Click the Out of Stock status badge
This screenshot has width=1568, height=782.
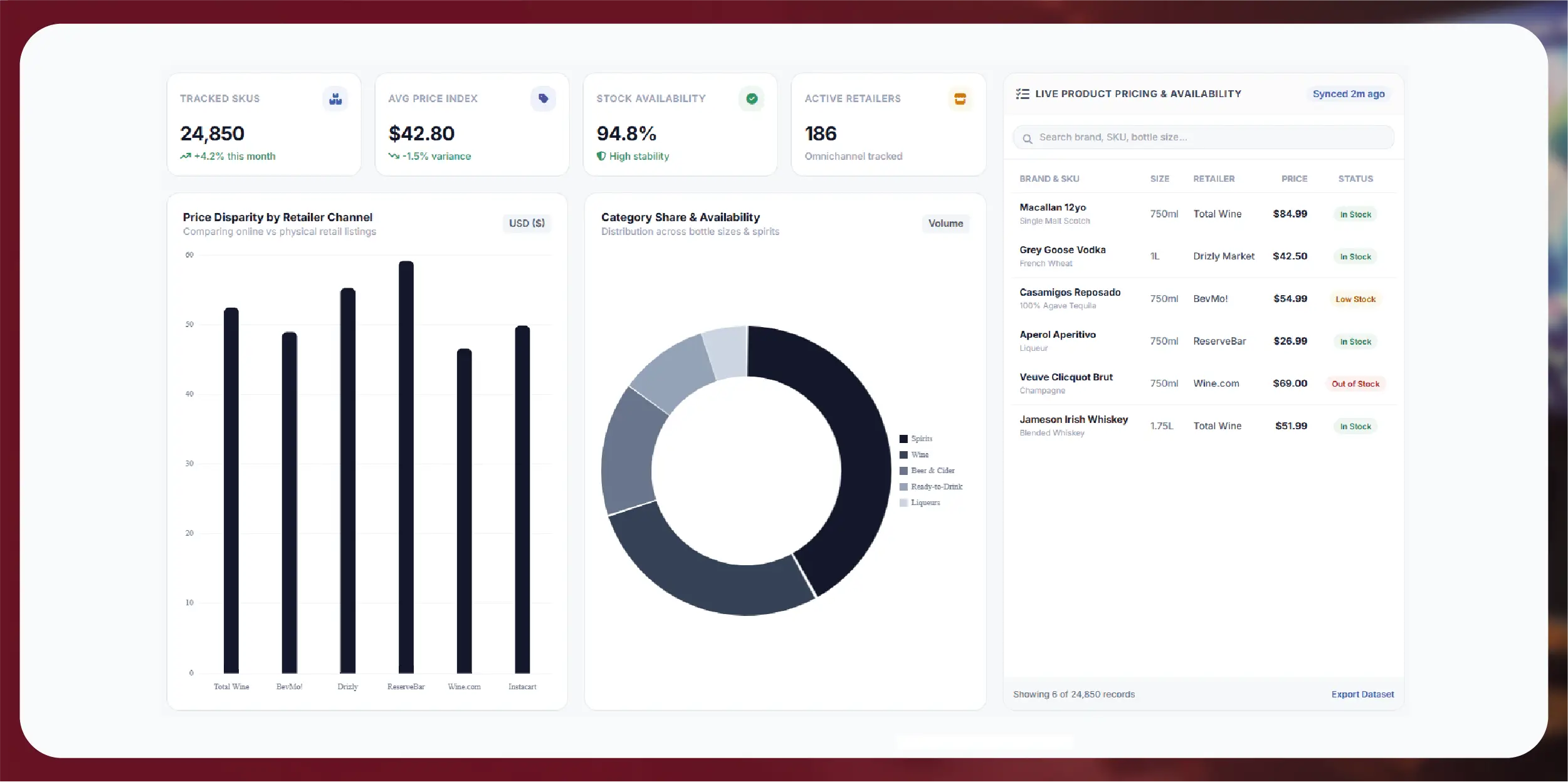click(x=1355, y=384)
